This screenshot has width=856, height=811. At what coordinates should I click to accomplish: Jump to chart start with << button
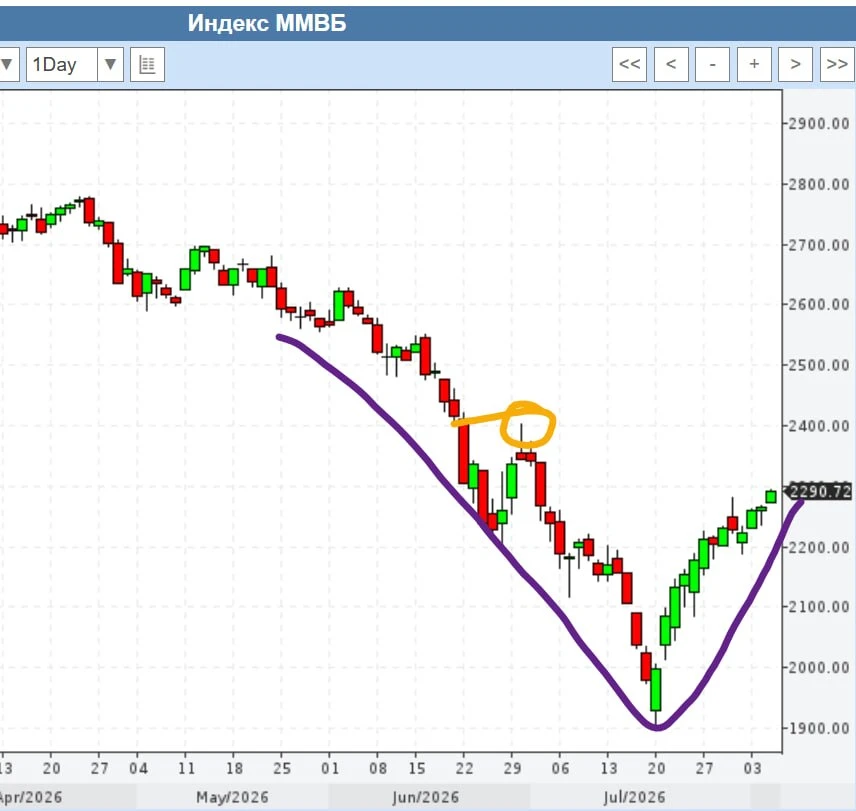[x=629, y=64]
